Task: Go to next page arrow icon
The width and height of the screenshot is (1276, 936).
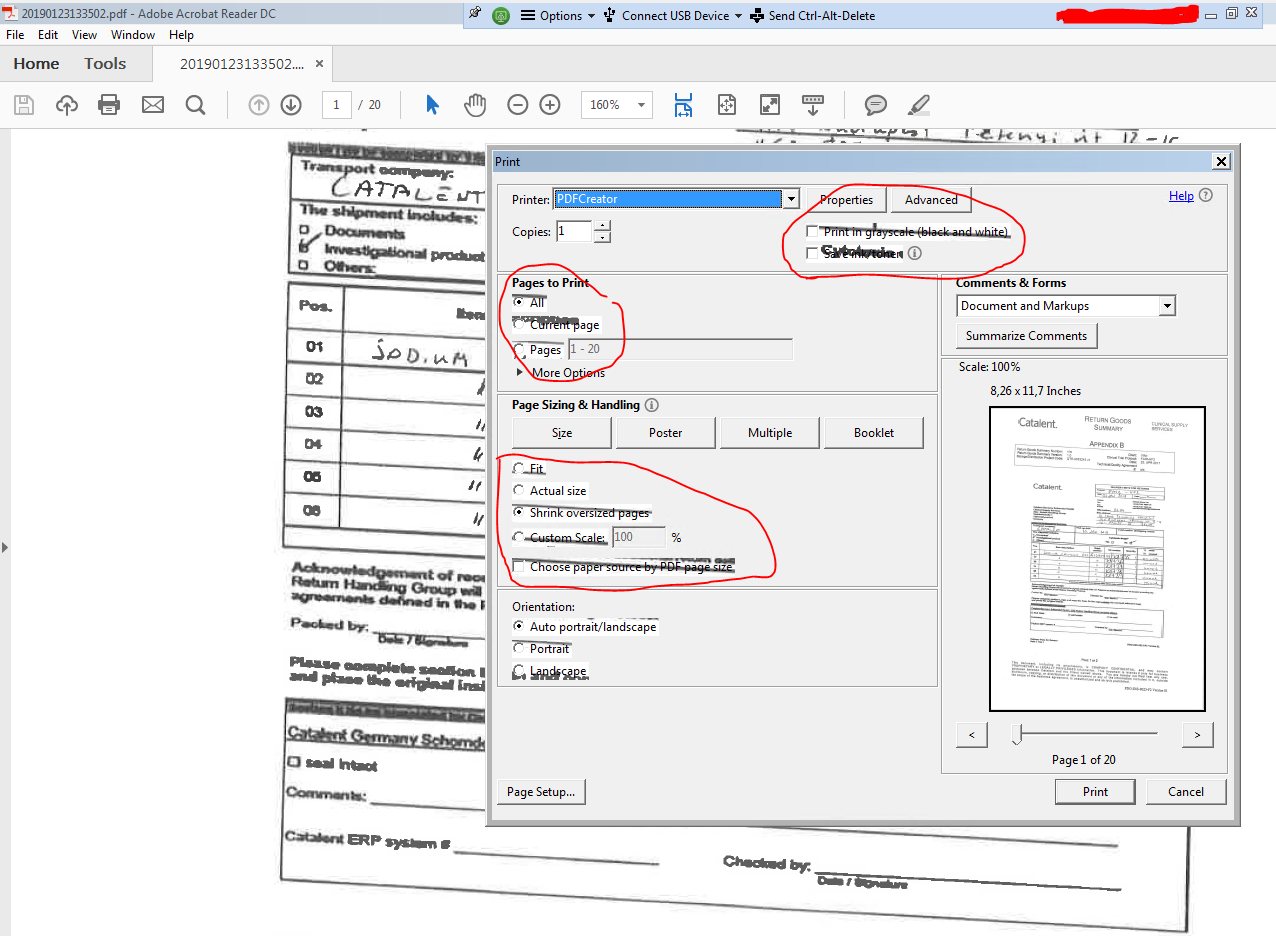Action: [291, 105]
